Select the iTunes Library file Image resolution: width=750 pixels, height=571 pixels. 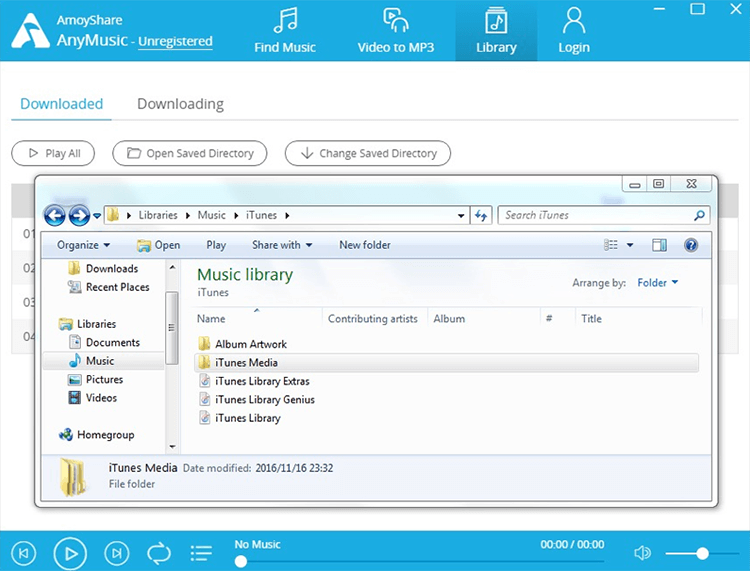click(239, 418)
